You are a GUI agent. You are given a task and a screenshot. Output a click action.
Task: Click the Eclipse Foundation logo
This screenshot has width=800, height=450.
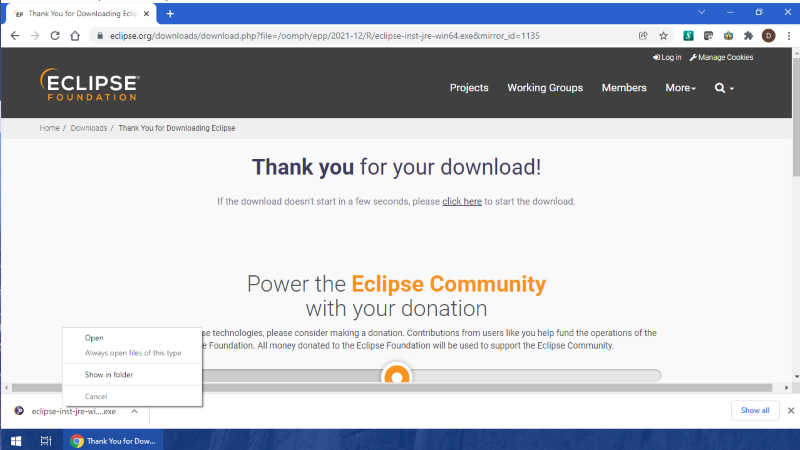(x=90, y=85)
